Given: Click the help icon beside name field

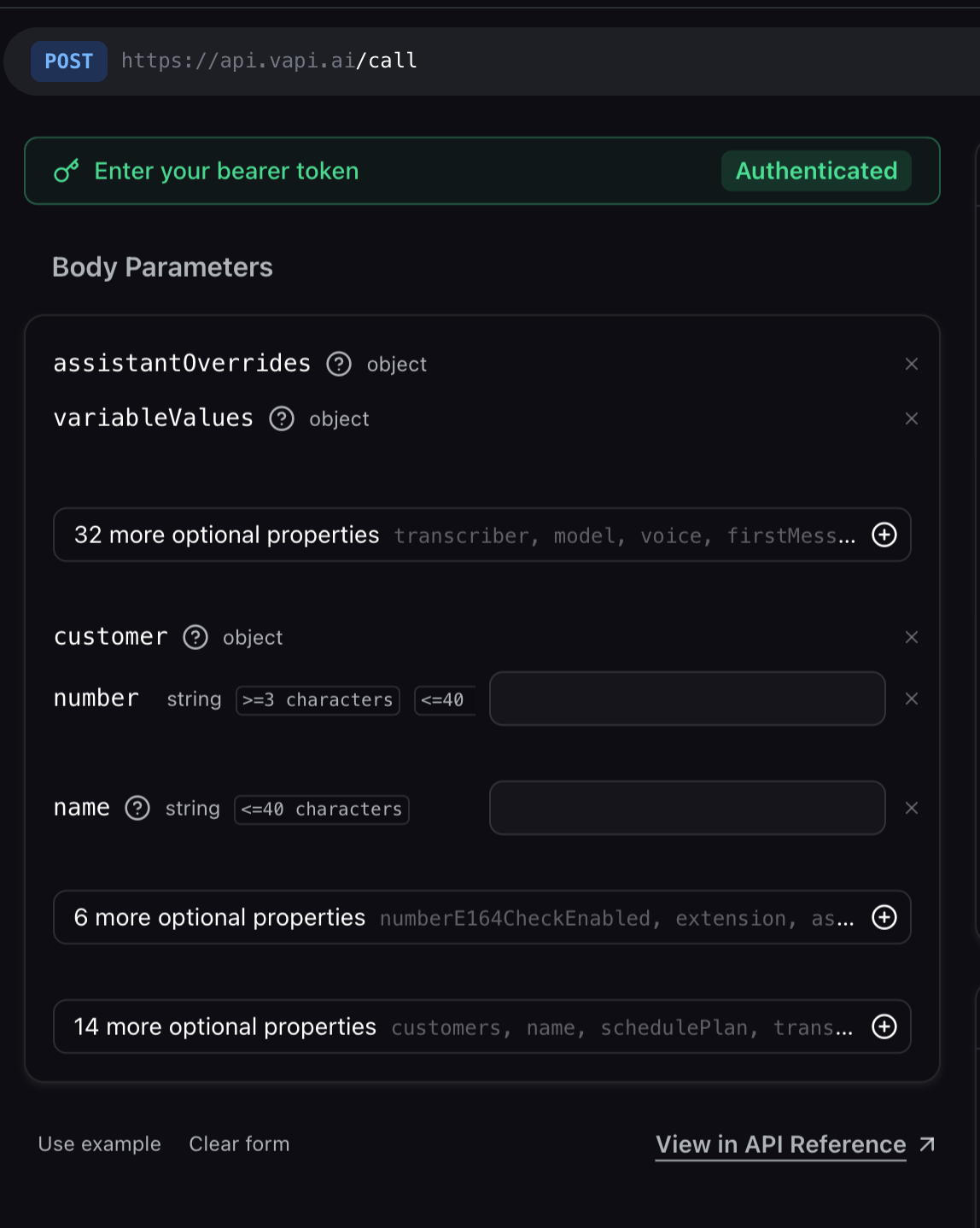Looking at the screenshot, I should click(137, 808).
